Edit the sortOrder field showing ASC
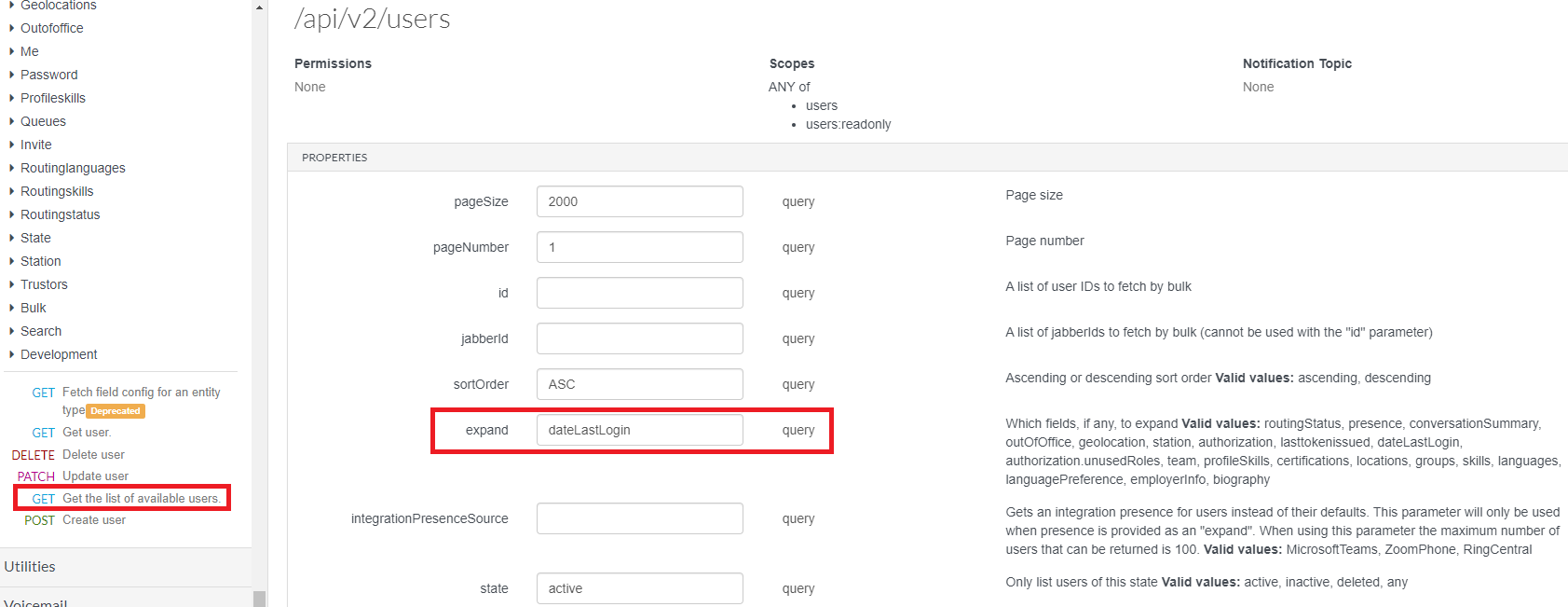Viewport: 1568px width, 607px height. coord(639,384)
